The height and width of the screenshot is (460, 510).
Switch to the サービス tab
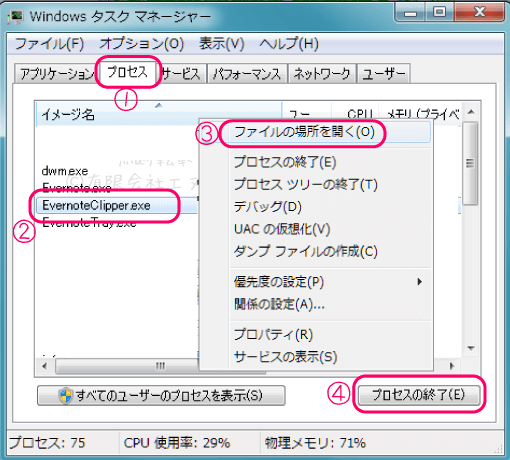[182, 74]
